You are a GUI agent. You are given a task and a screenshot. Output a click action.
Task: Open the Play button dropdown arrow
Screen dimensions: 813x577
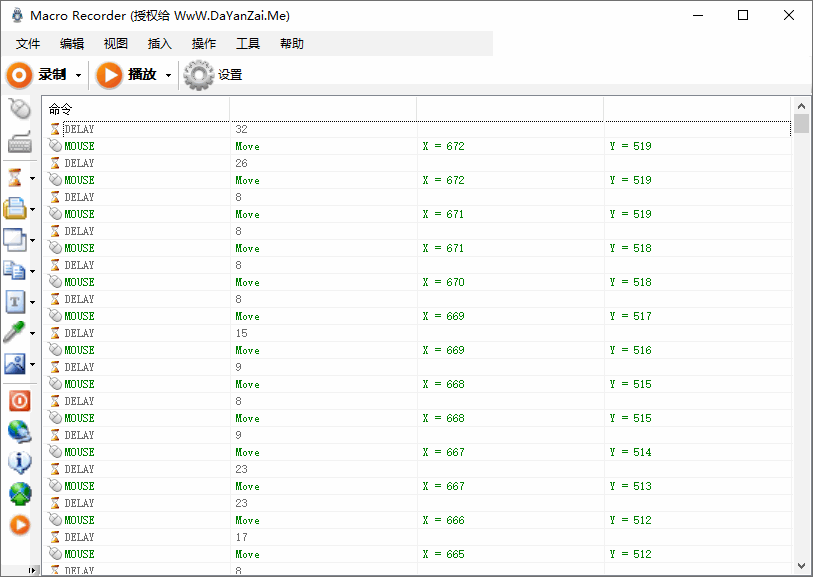pyautogui.click(x=168, y=76)
